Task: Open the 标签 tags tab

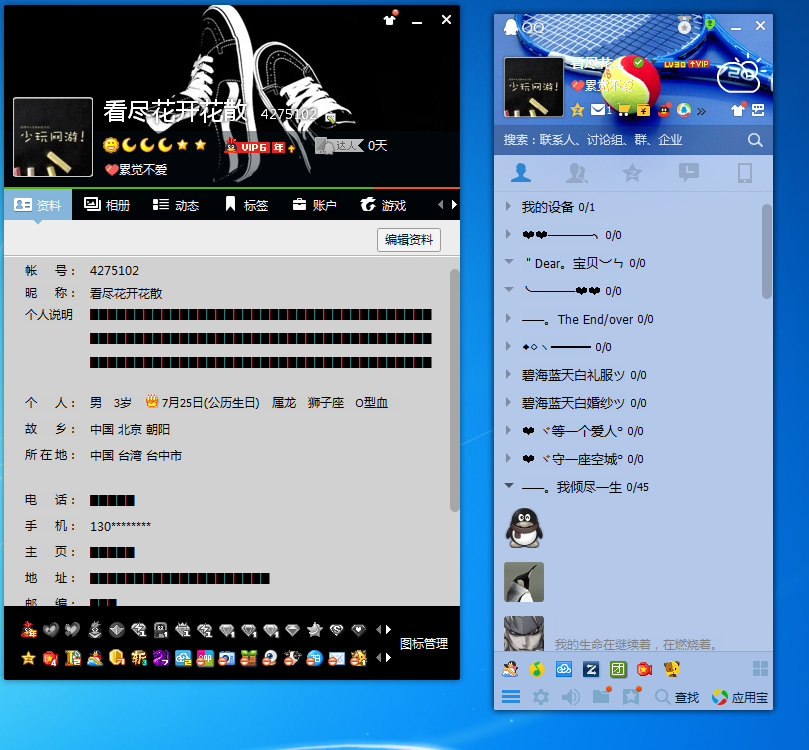Action: 246,205
